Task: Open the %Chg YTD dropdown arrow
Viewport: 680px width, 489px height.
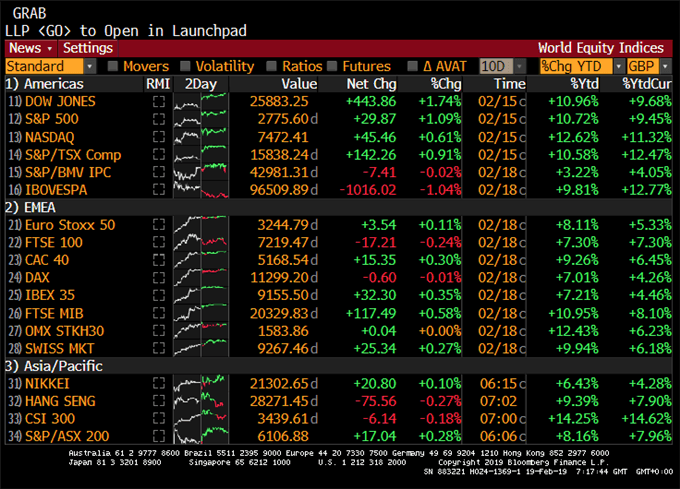Action: (x=619, y=66)
